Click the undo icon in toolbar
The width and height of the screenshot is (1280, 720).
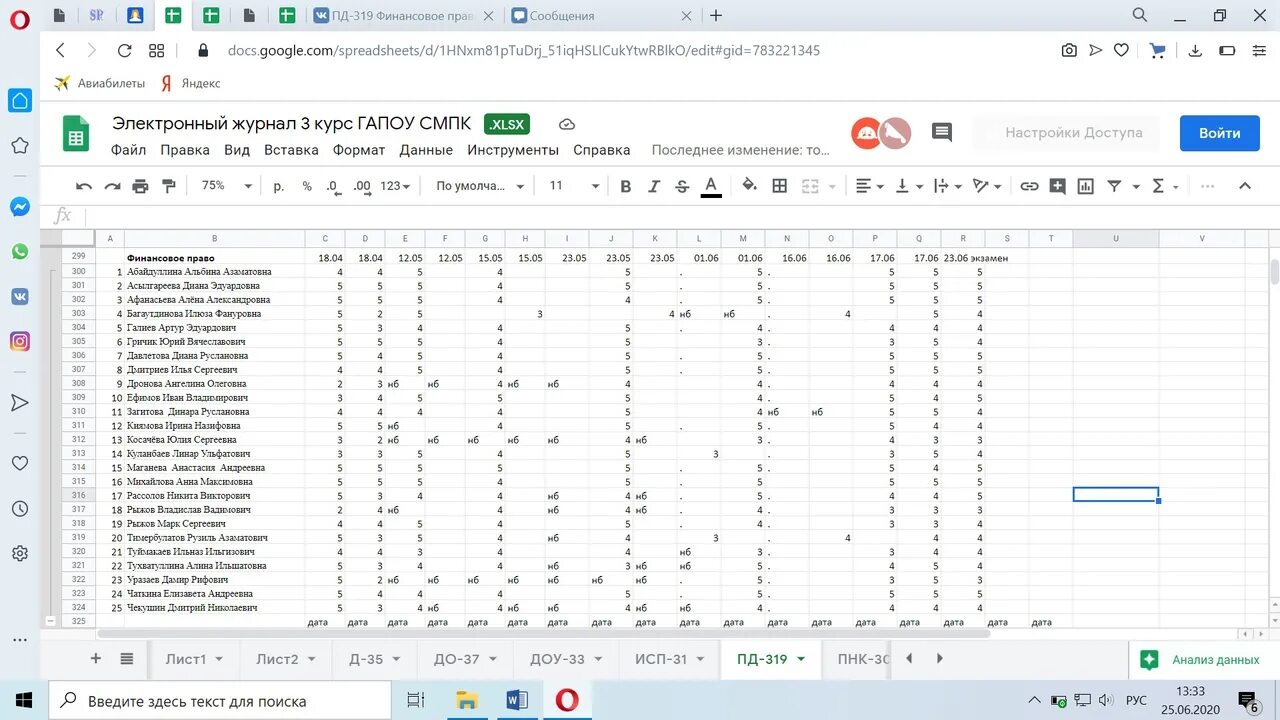pyautogui.click(x=84, y=186)
